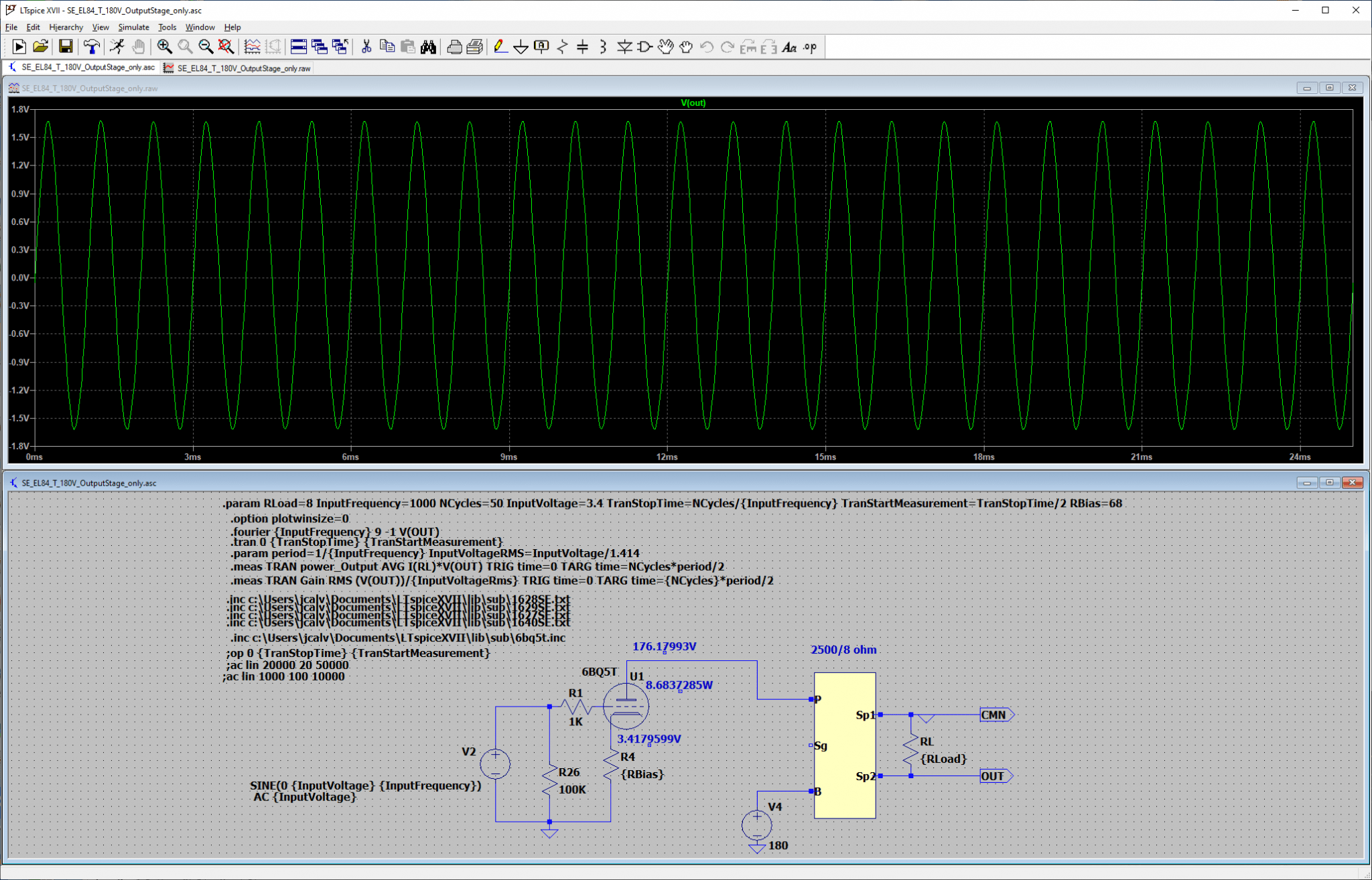The height and width of the screenshot is (880, 1372).
Task: Close the schematic pane with red X
Action: coord(1352,482)
